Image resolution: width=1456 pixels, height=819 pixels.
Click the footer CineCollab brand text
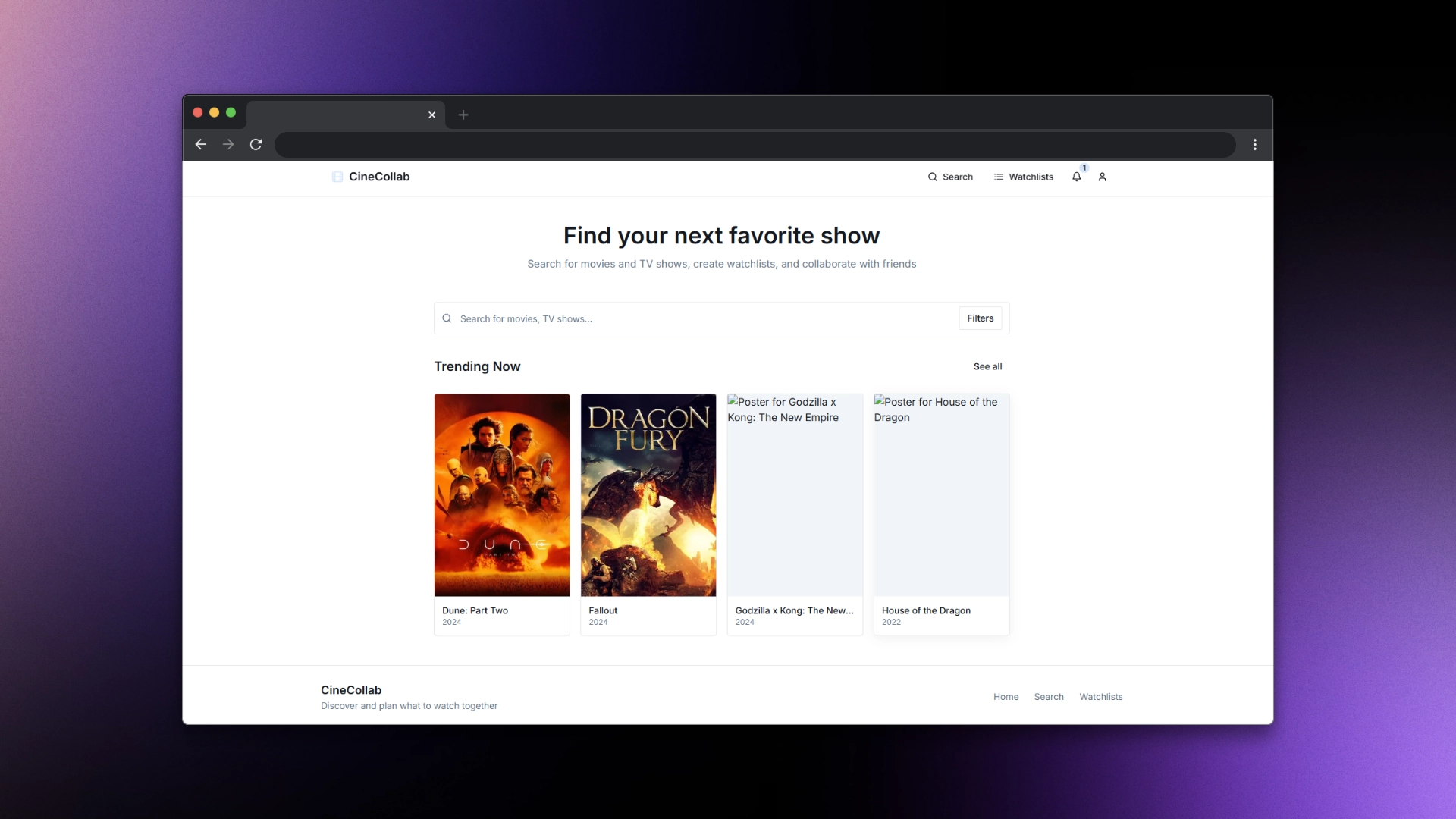351,690
